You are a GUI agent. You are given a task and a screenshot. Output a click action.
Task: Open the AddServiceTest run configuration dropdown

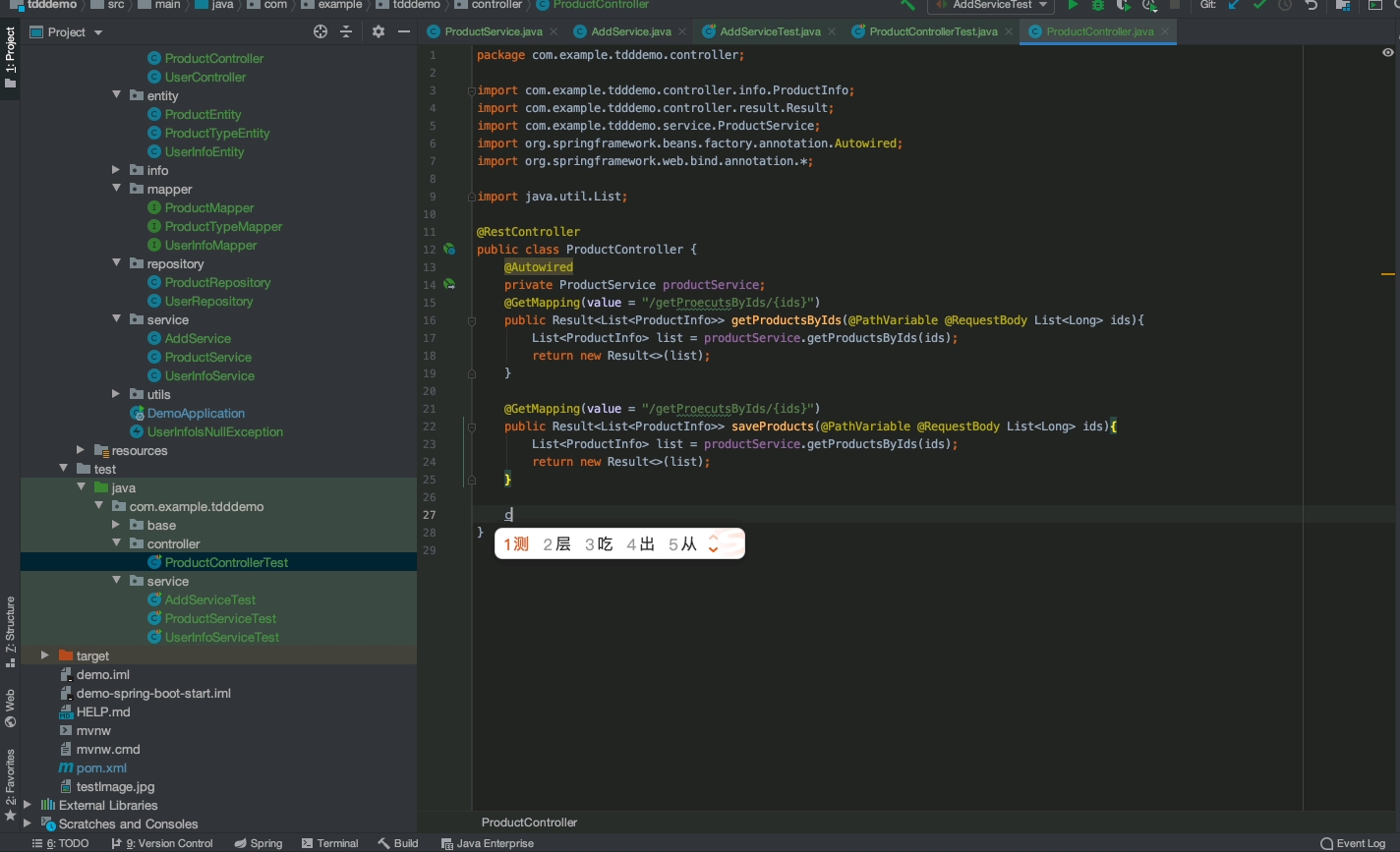point(991,5)
